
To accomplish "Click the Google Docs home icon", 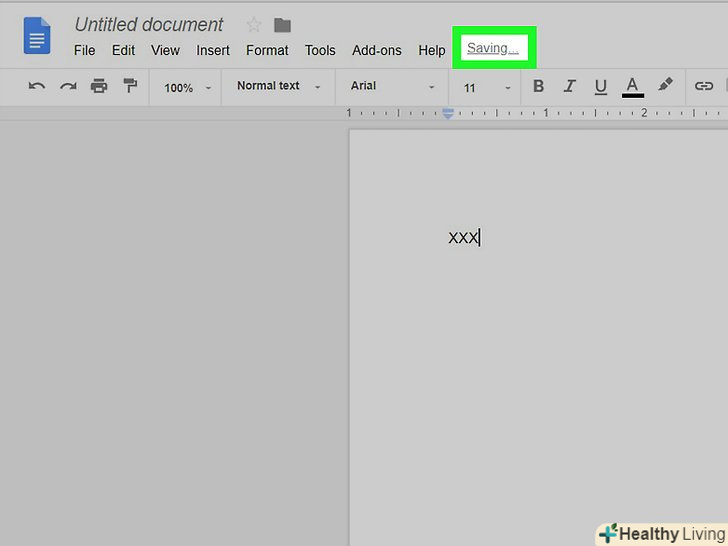I will click(37, 35).
